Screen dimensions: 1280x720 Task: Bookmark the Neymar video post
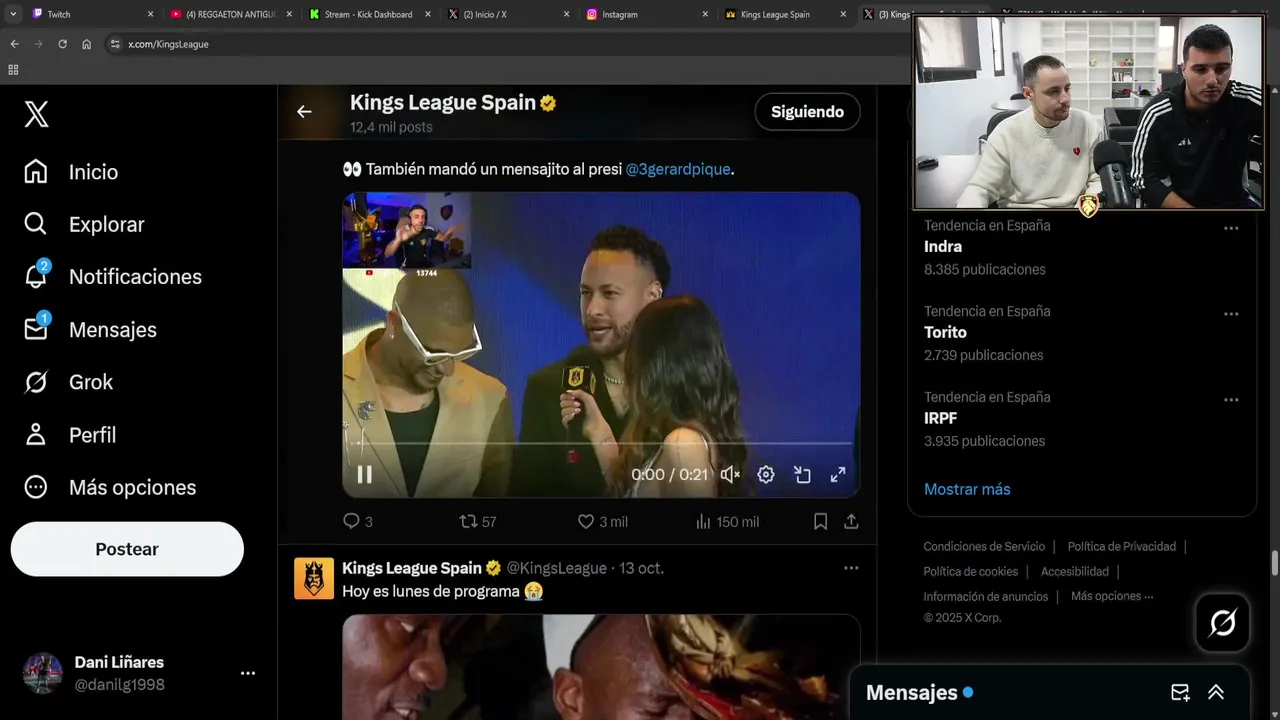pyautogui.click(x=820, y=521)
